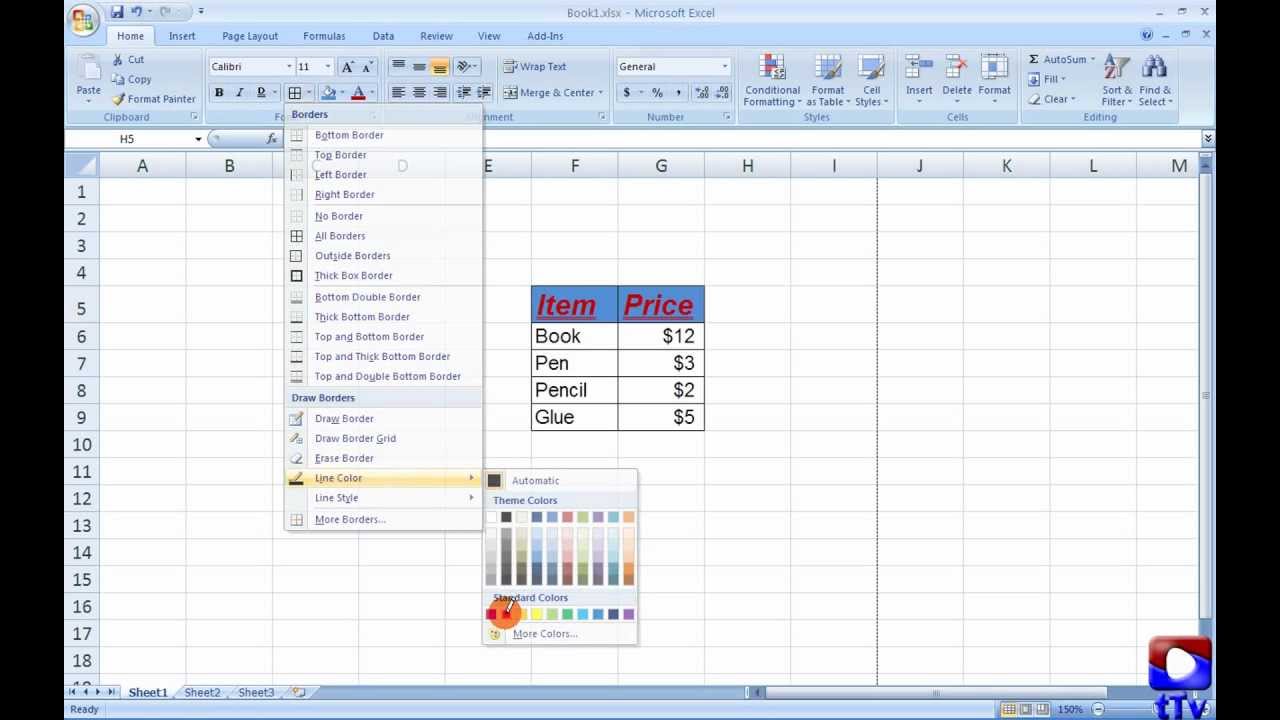Expand the Merge & Center dropdown arrow
This screenshot has height=720, width=1280.
click(600, 93)
